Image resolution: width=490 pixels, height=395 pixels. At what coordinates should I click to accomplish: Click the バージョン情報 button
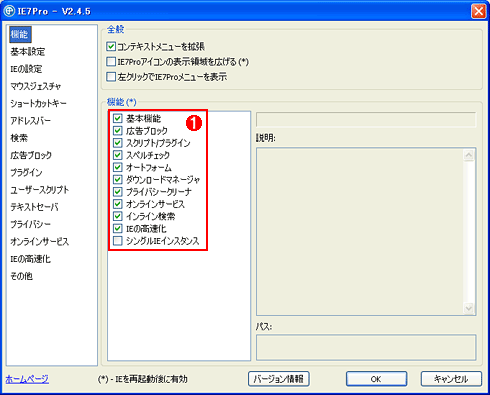point(279,379)
